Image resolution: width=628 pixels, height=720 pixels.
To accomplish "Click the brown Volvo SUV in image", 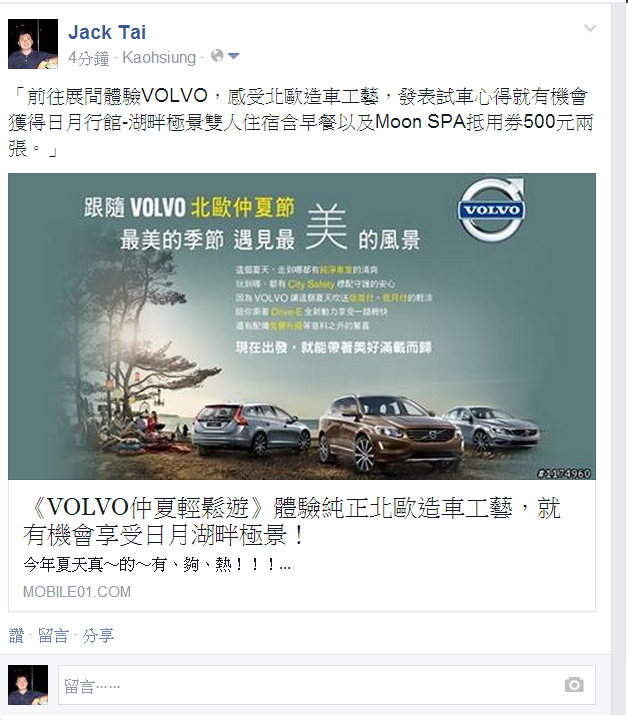I will [x=391, y=433].
